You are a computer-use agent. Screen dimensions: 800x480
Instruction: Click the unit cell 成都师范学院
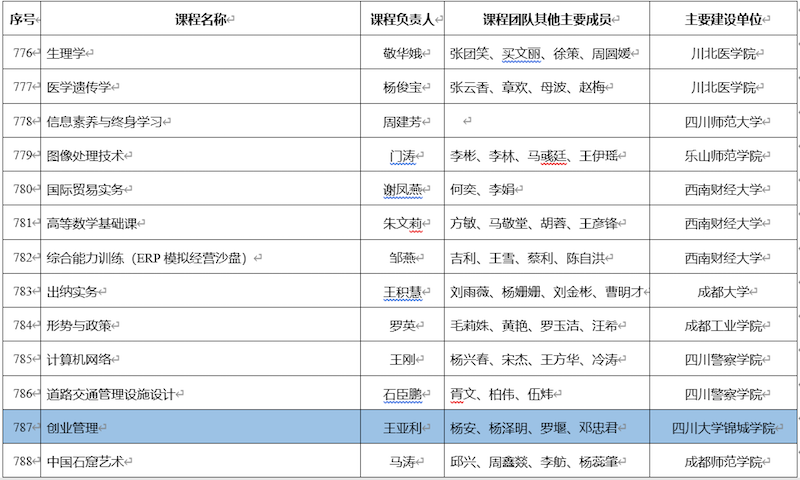click(723, 462)
